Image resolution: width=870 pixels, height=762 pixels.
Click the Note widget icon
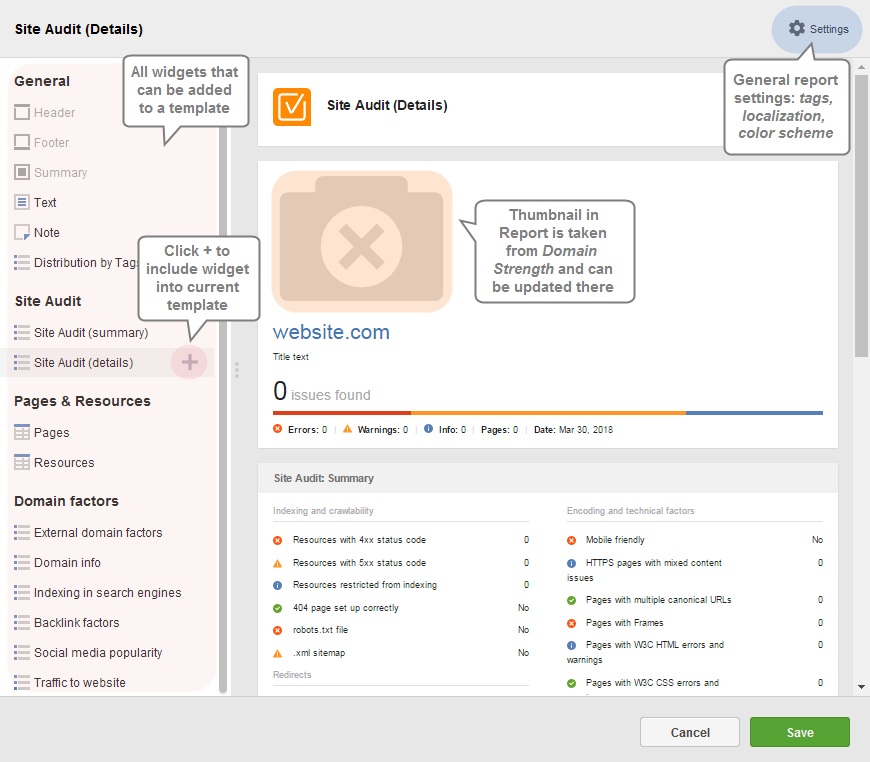tap(22, 232)
